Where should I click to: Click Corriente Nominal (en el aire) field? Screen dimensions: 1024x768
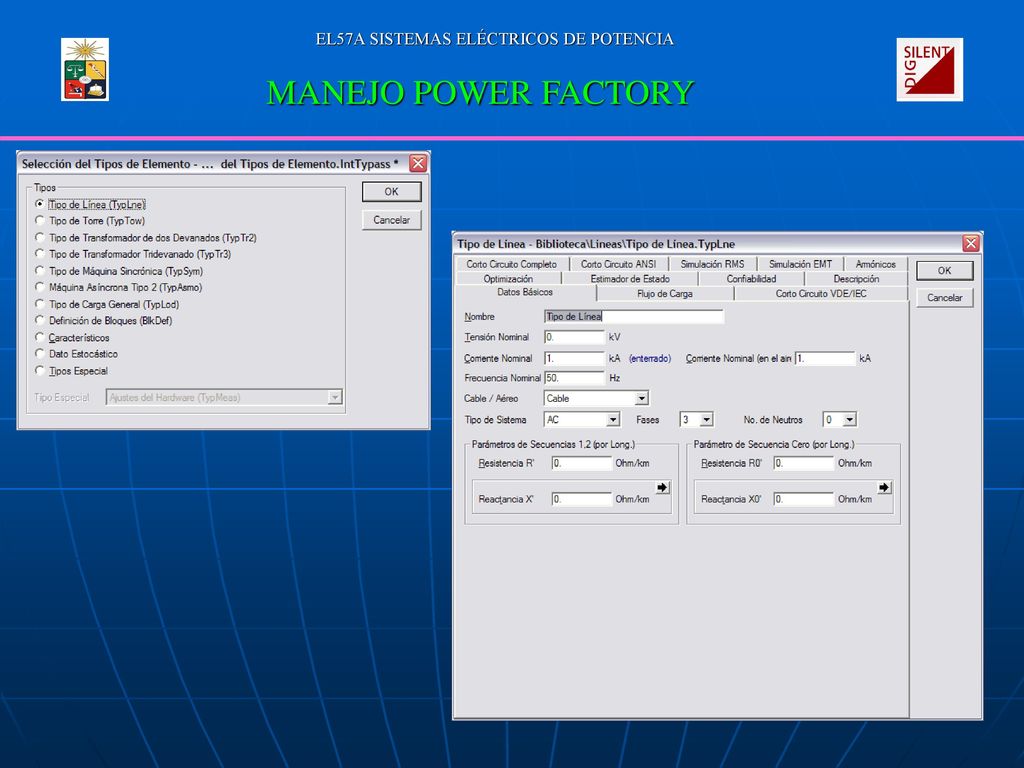(x=824, y=358)
